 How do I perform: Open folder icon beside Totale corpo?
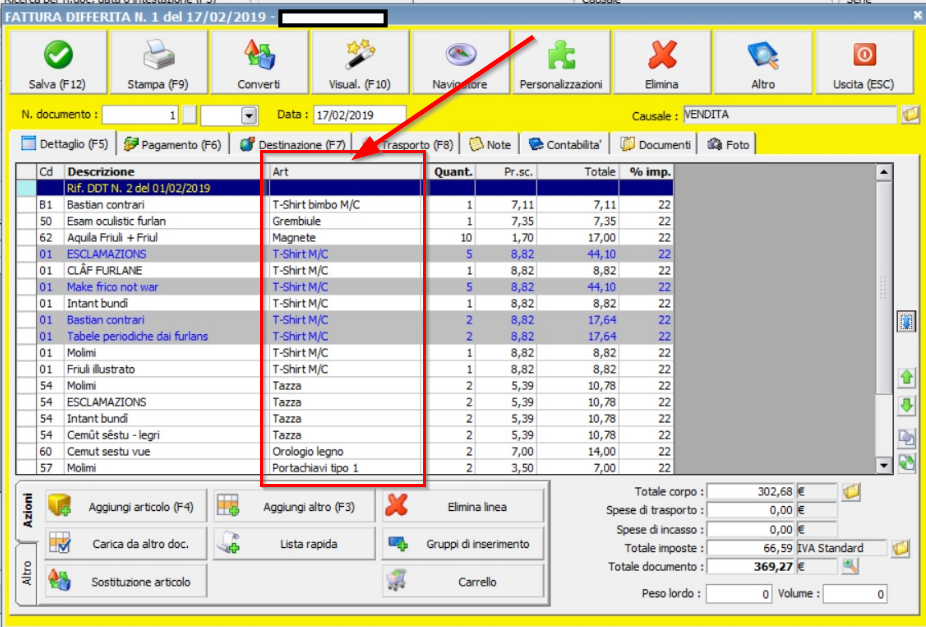coord(851,491)
